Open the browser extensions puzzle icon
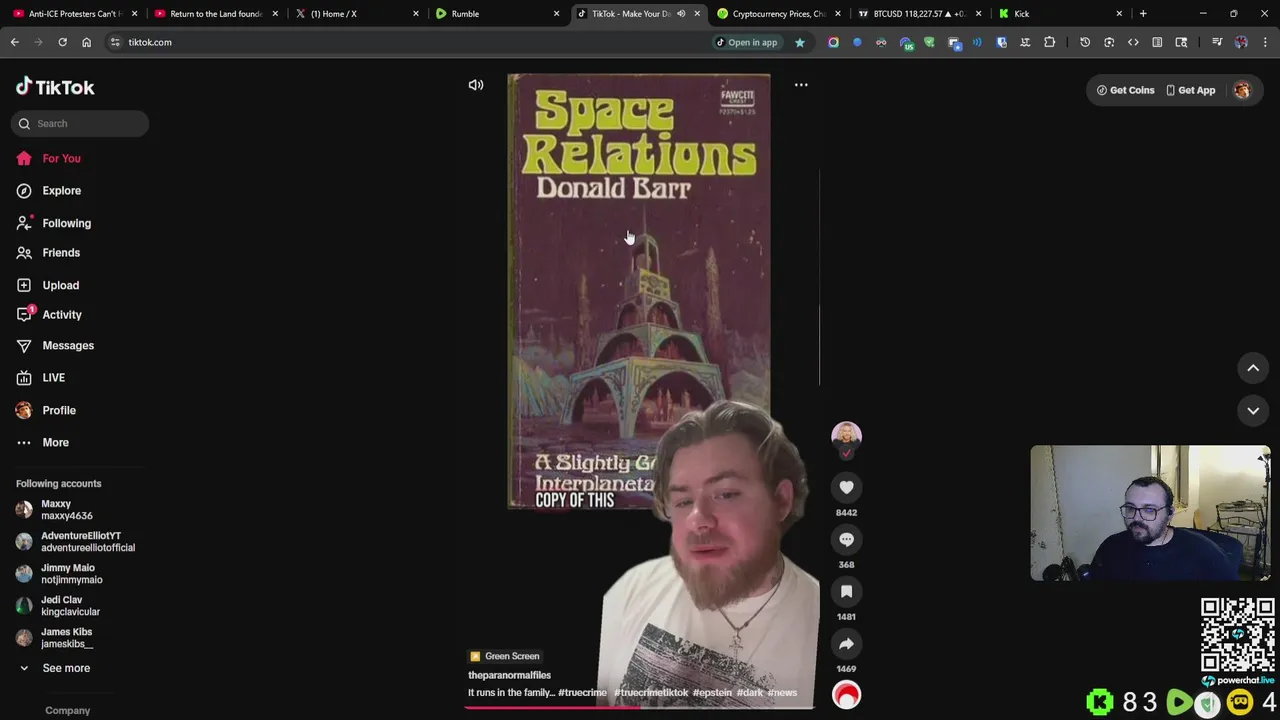Screen dimensions: 1280x720 tap(1049, 42)
